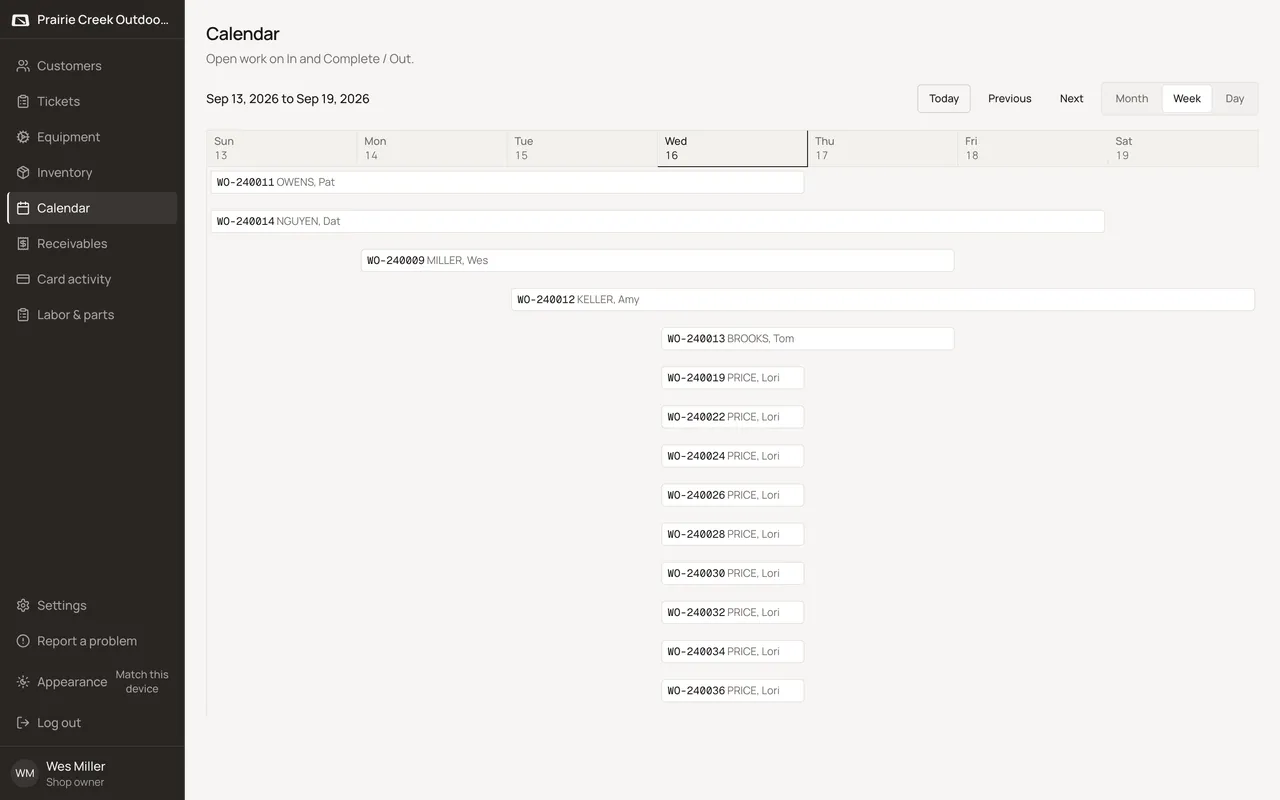Open work order WO-240028 PRICE, Lori
The width and height of the screenshot is (1280, 800).
[x=733, y=534]
